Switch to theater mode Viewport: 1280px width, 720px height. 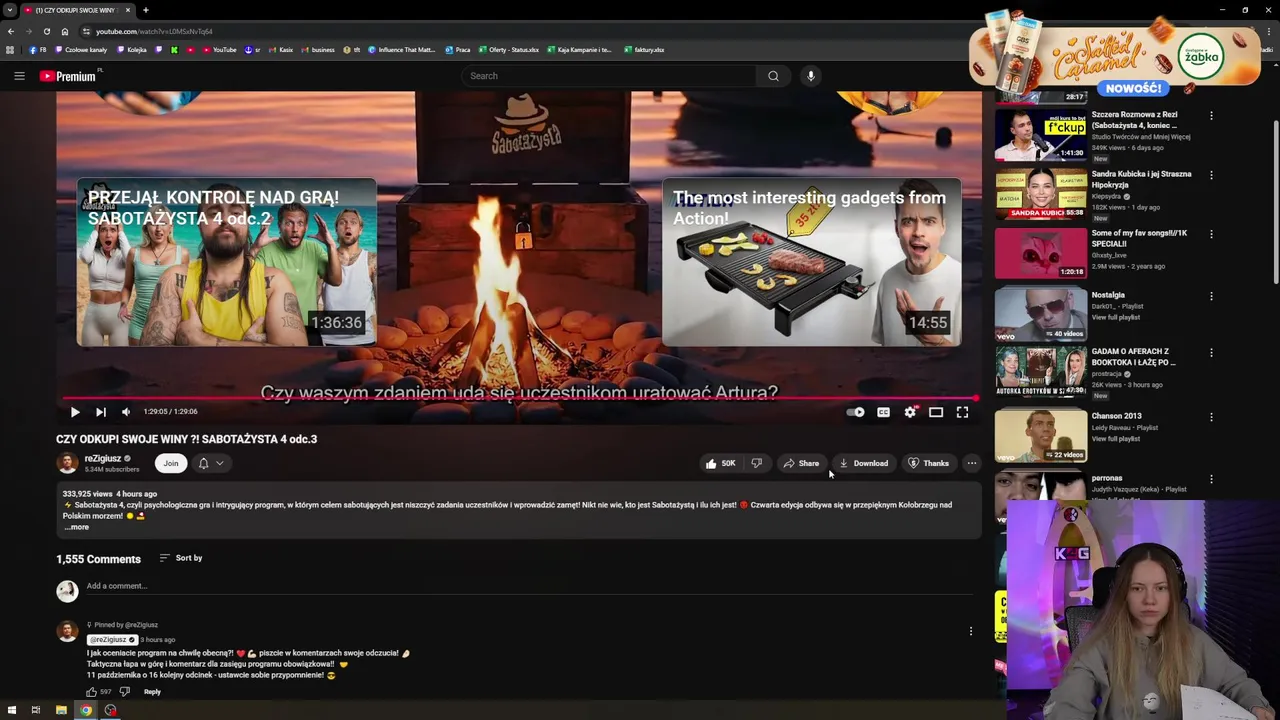point(936,412)
